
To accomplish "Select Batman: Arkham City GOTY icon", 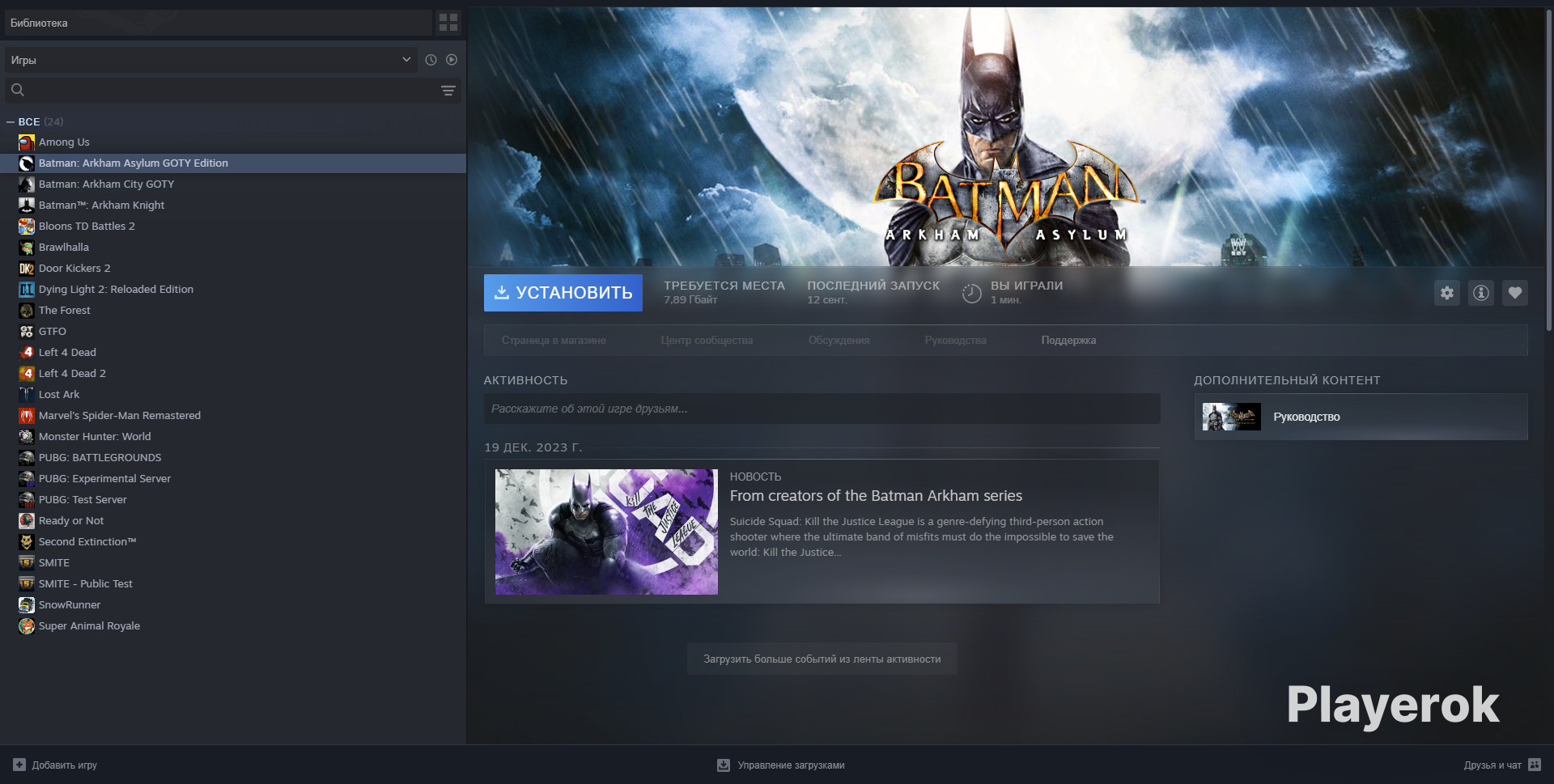I will click(x=27, y=184).
